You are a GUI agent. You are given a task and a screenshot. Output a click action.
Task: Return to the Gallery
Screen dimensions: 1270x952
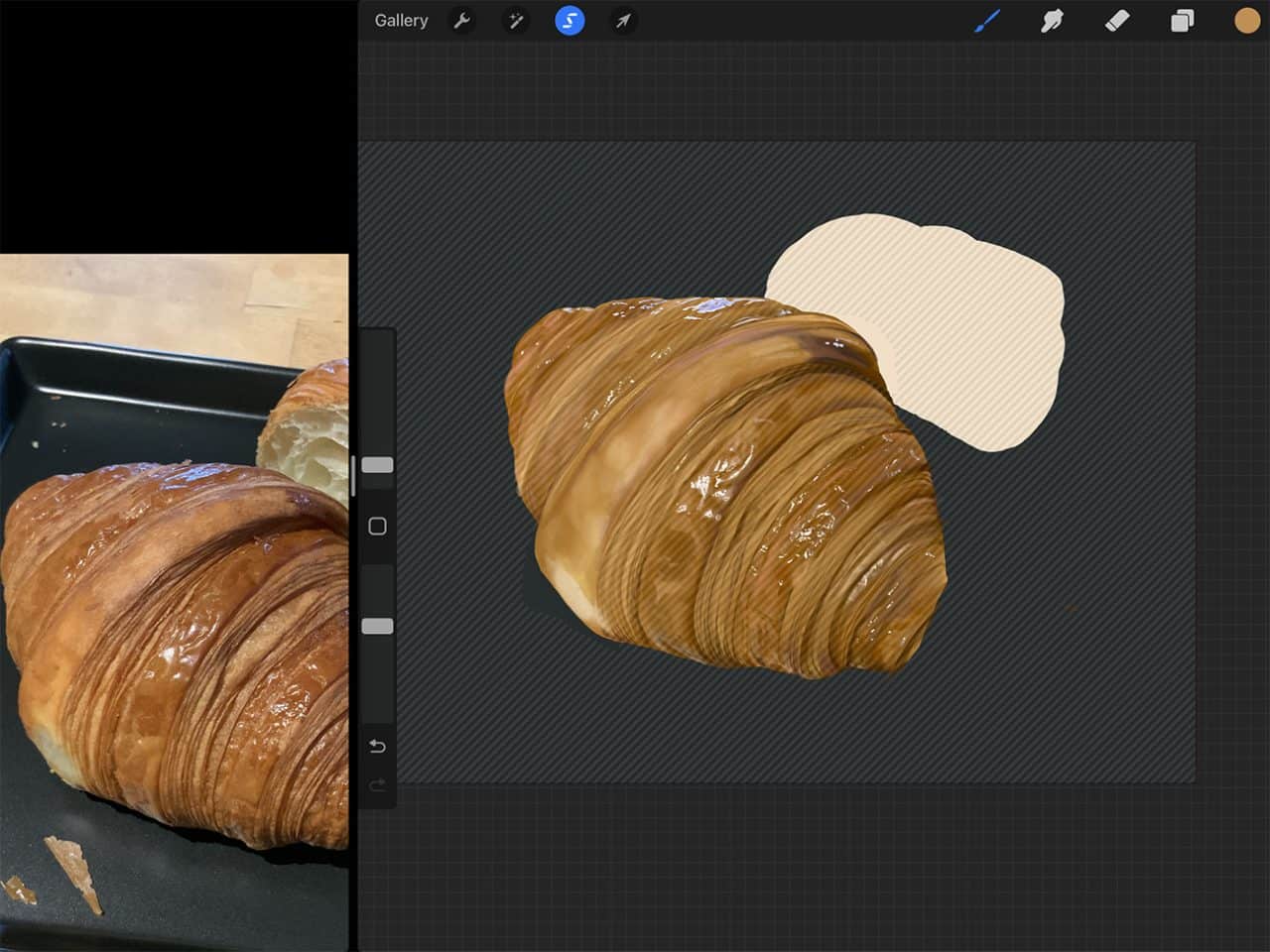tap(401, 21)
